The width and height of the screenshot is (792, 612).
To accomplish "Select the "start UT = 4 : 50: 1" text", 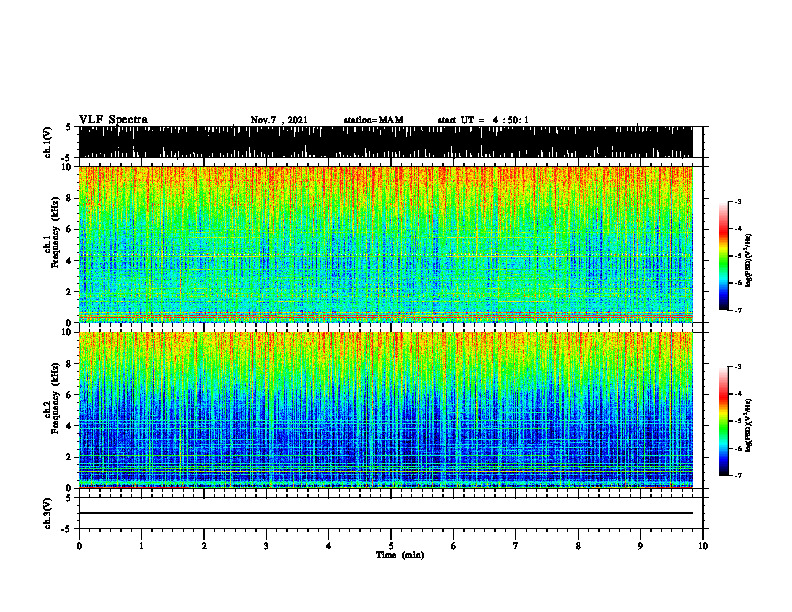I will click(483, 120).
